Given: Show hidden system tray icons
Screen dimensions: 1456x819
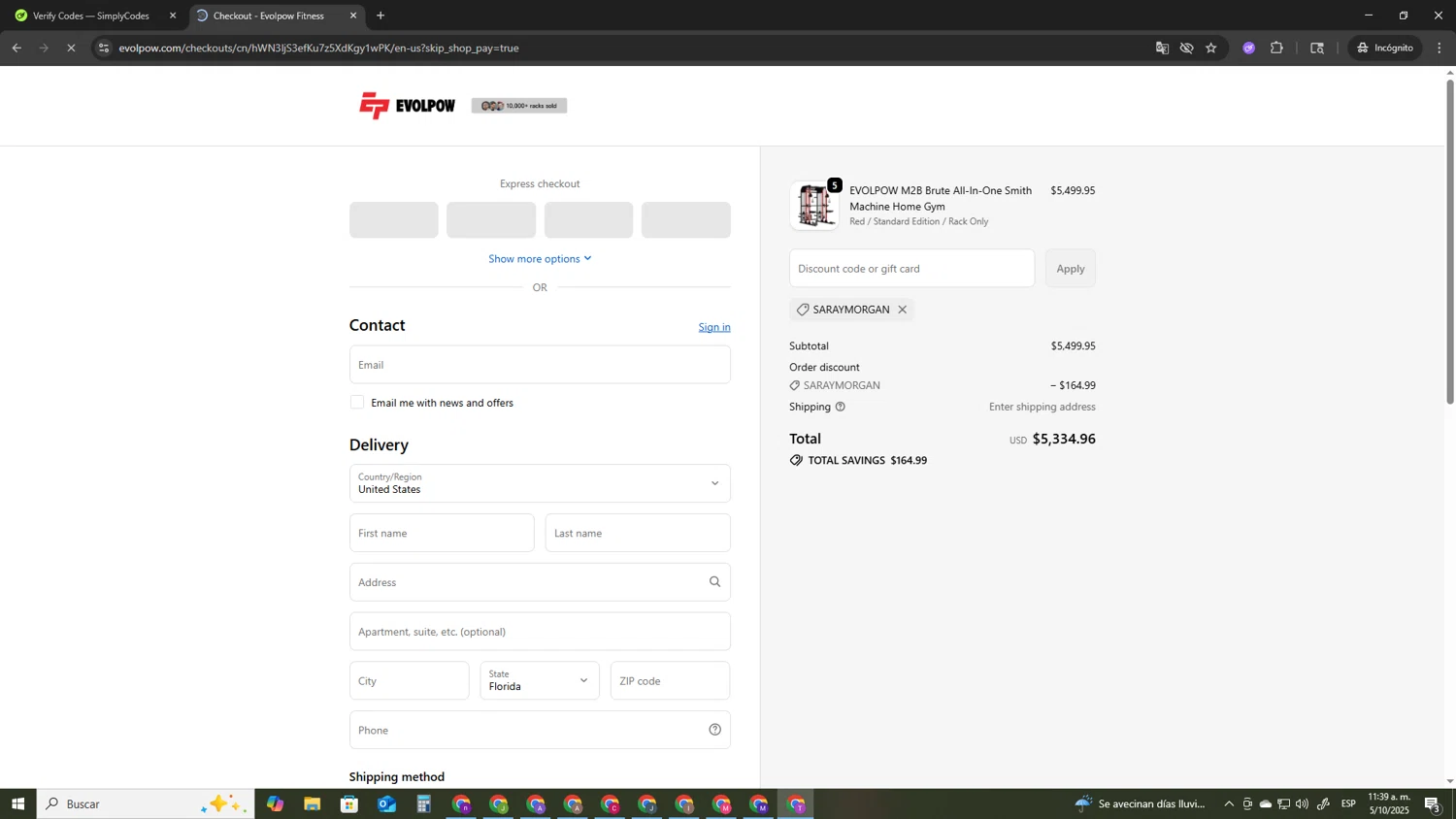Looking at the screenshot, I should (1229, 803).
